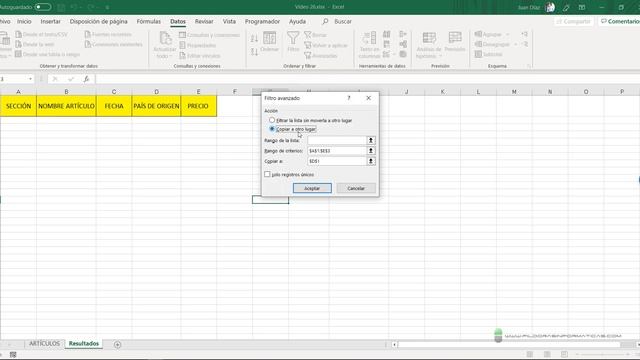640x360 pixels.
Task: Click the Borrar filter icon
Action: 308,35
